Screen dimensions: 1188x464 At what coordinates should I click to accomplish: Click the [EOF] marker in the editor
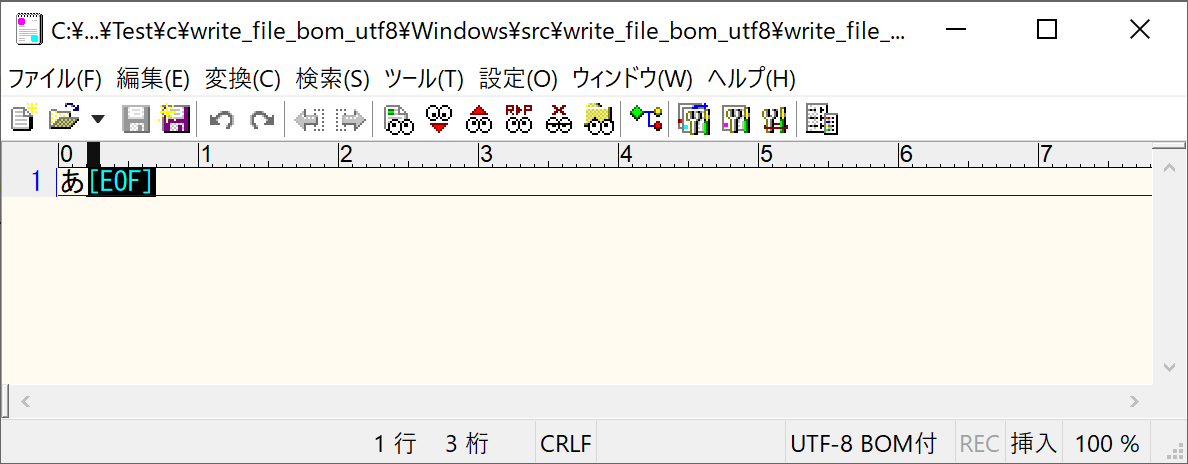(121, 182)
